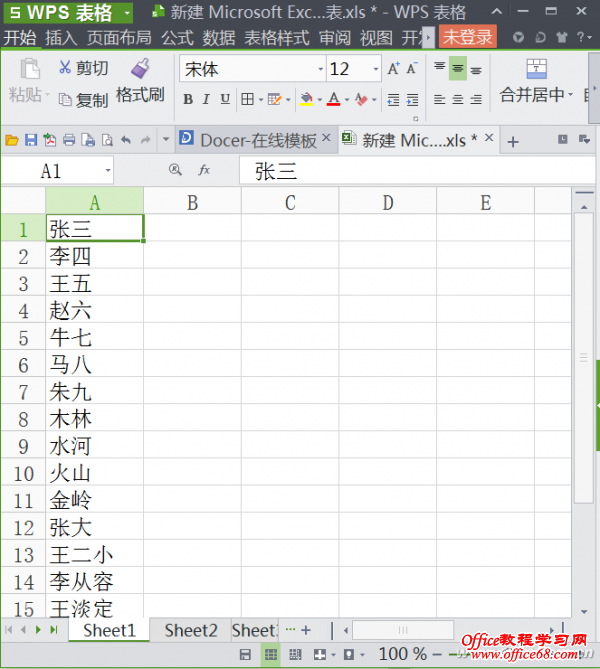Switch to Docer-在线模板 tab
Viewport: 600px width, 669px height.
coord(254,140)
